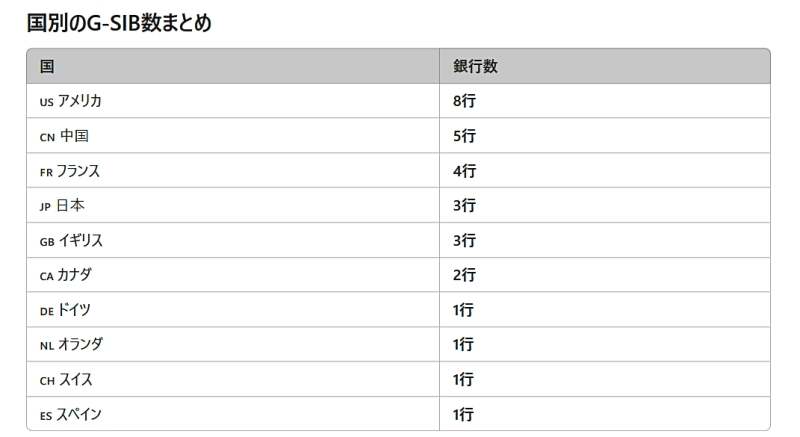Click the 4行 bank count cell
This screenshot has width=800, height=437.
464,171
